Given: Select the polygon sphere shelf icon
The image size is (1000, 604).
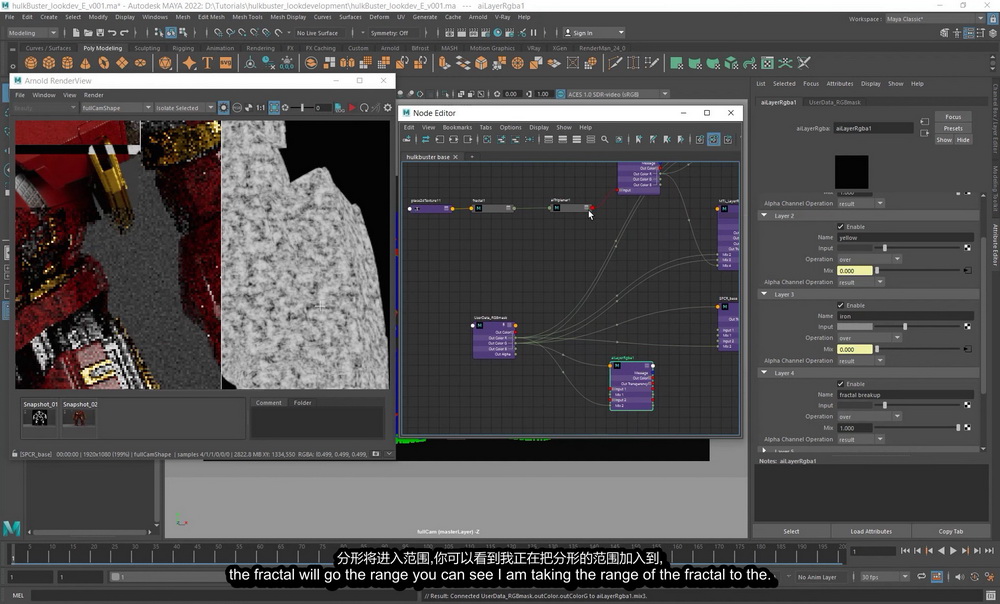Looking at the screenshot, I should (x=31, y=63).
